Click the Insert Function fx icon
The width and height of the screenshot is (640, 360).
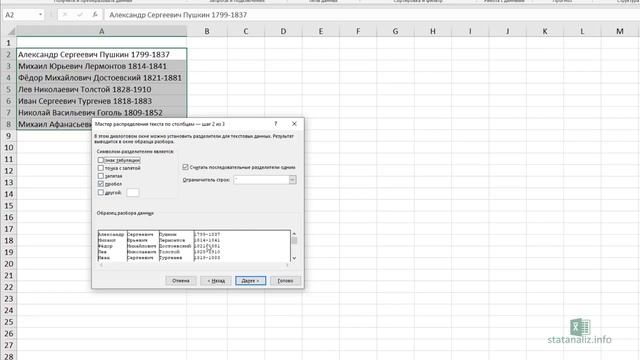95,15
